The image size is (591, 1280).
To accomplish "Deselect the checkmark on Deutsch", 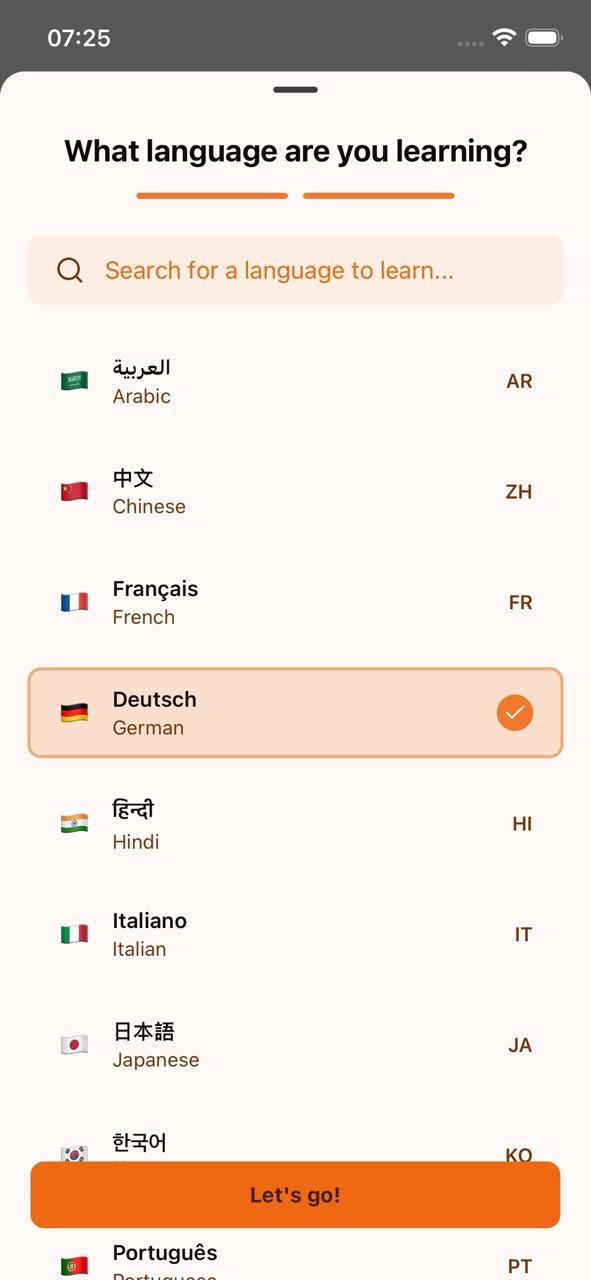I will (x=515, y=712).
